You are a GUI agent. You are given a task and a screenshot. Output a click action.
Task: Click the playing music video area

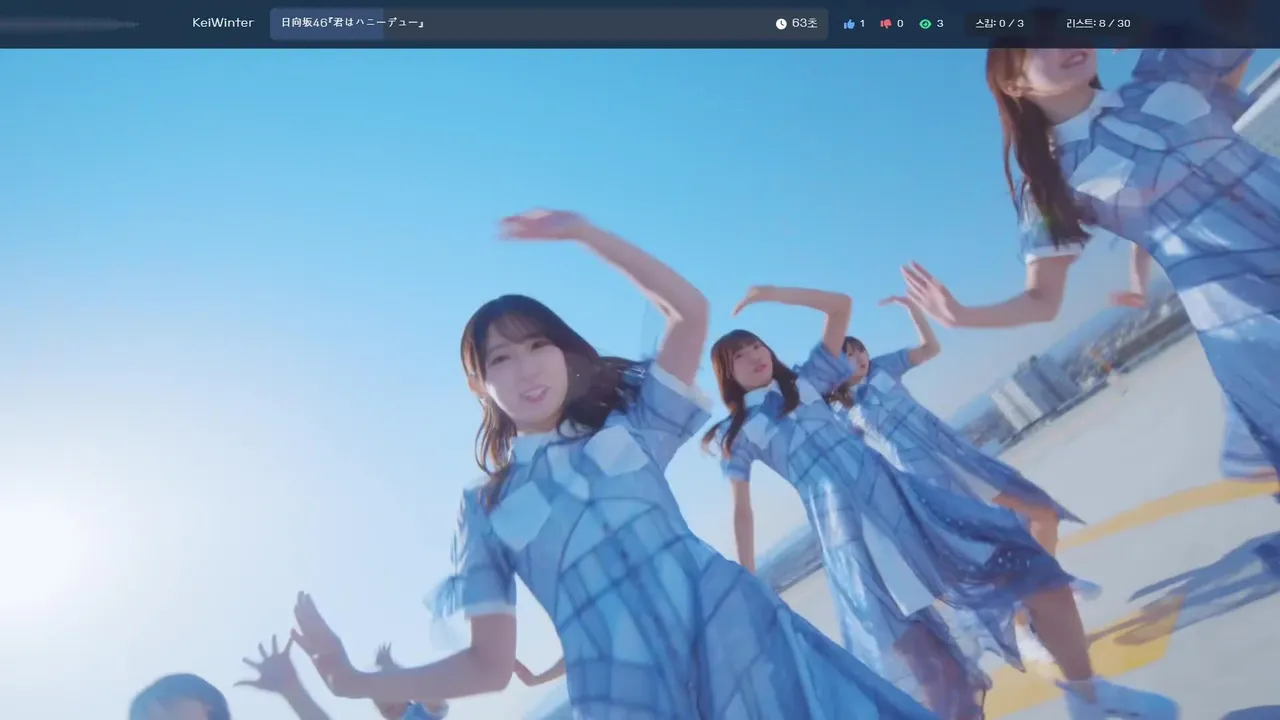coord(640,384)
